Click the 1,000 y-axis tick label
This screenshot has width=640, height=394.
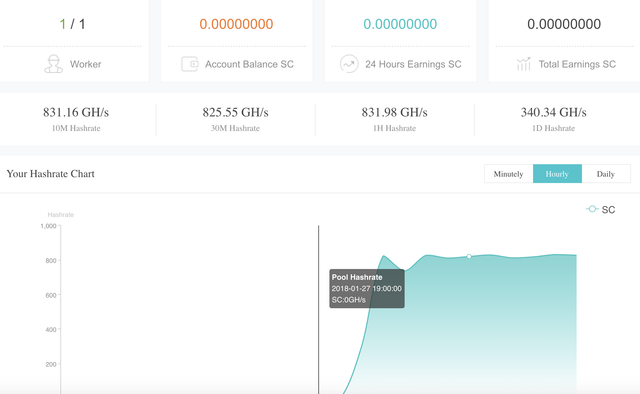(48, 226)
